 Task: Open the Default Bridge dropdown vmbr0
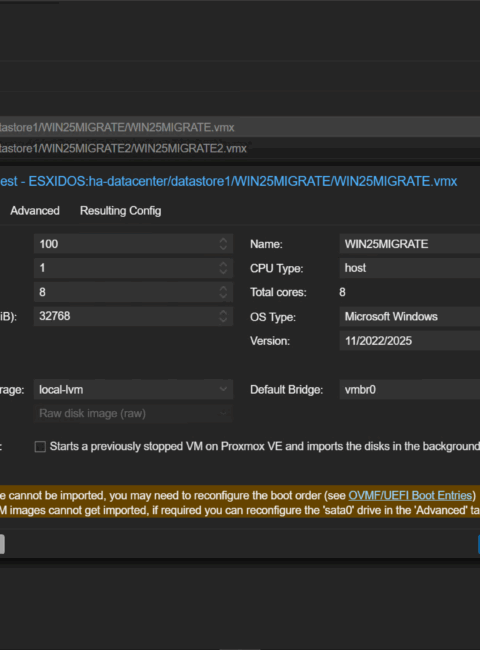410,390
